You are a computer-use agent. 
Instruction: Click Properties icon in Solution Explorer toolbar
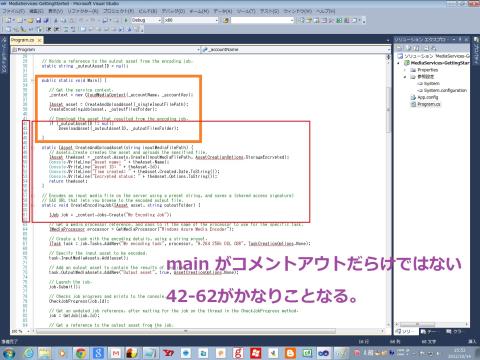click(x=400, y=48)
